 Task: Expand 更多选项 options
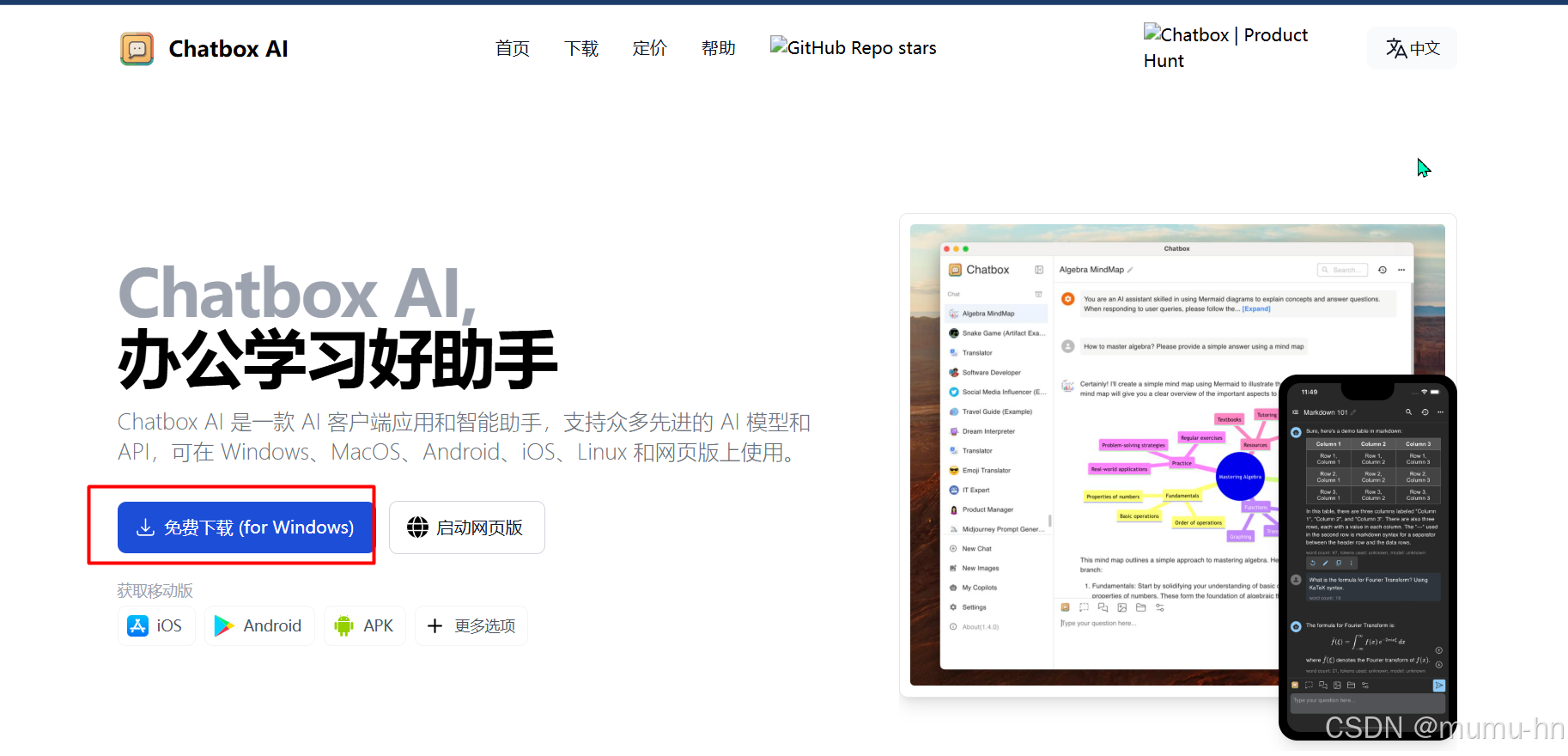(471, 625)
